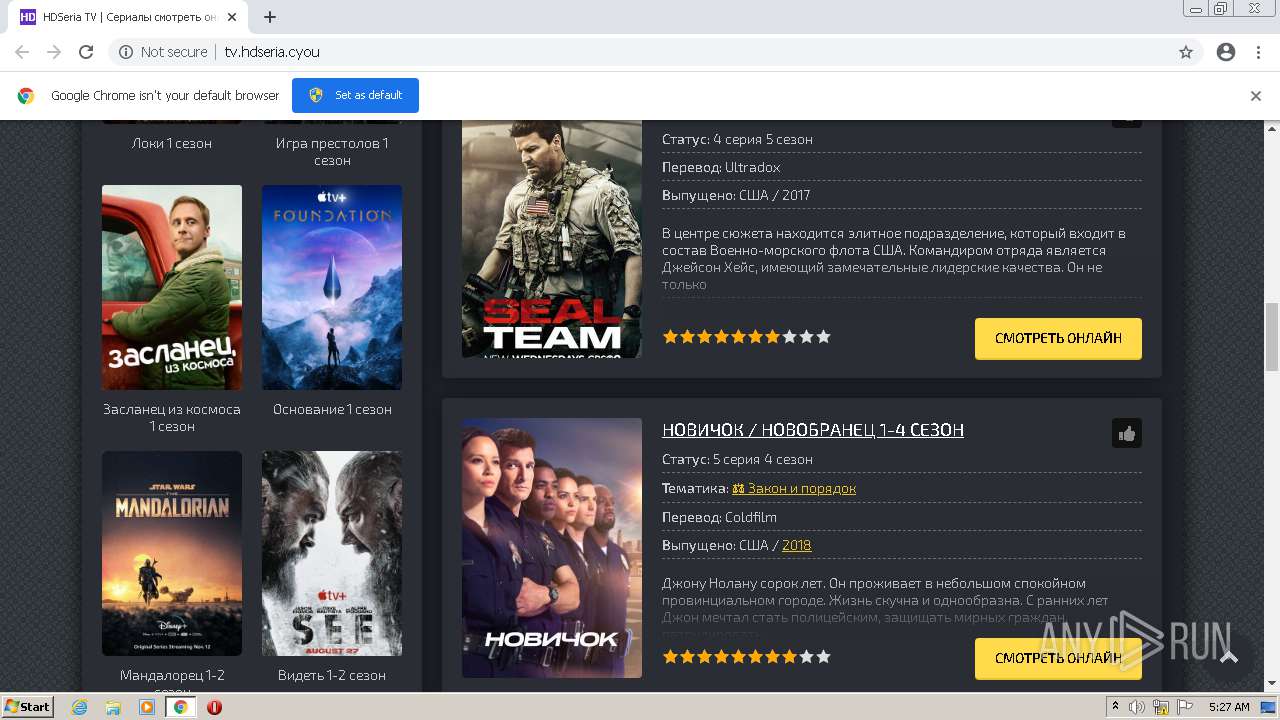Launch Internet Explorer from the taskbar
The width and height of the screenshot is (1280, 720).
tap(80, 707)
